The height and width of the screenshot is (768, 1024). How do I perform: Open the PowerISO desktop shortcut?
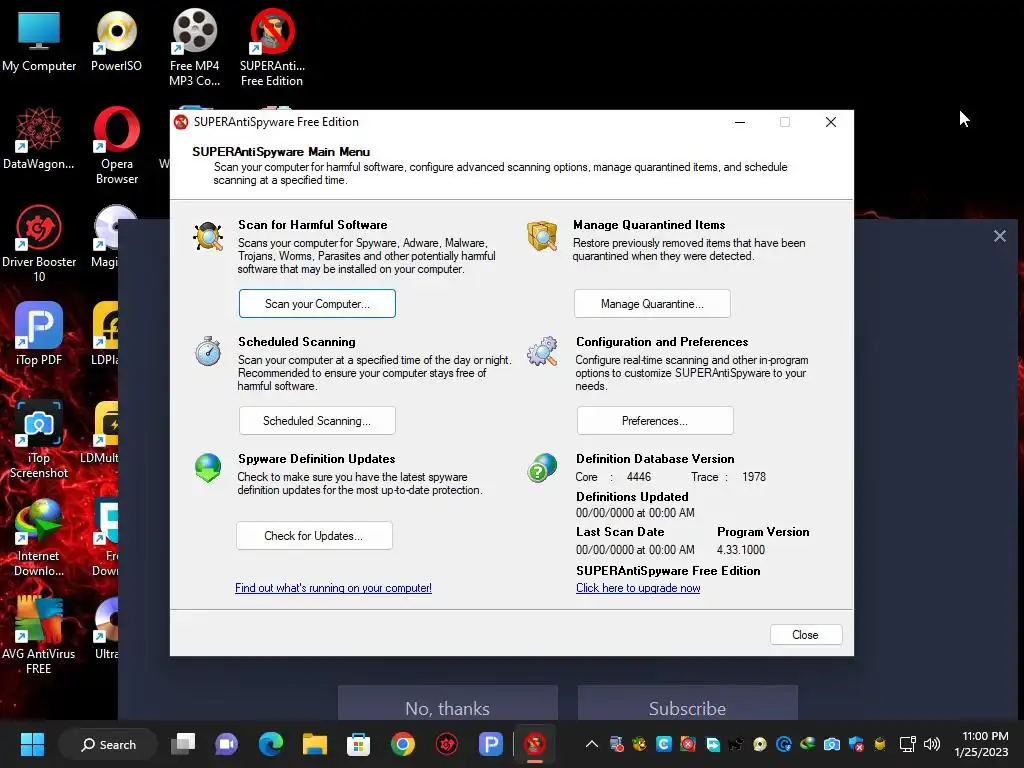(116, 40)
